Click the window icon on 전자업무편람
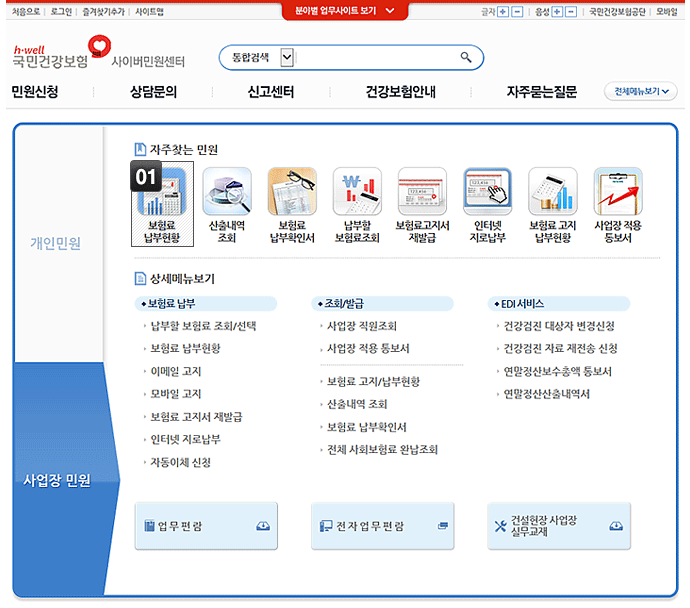 pos(443,526)
